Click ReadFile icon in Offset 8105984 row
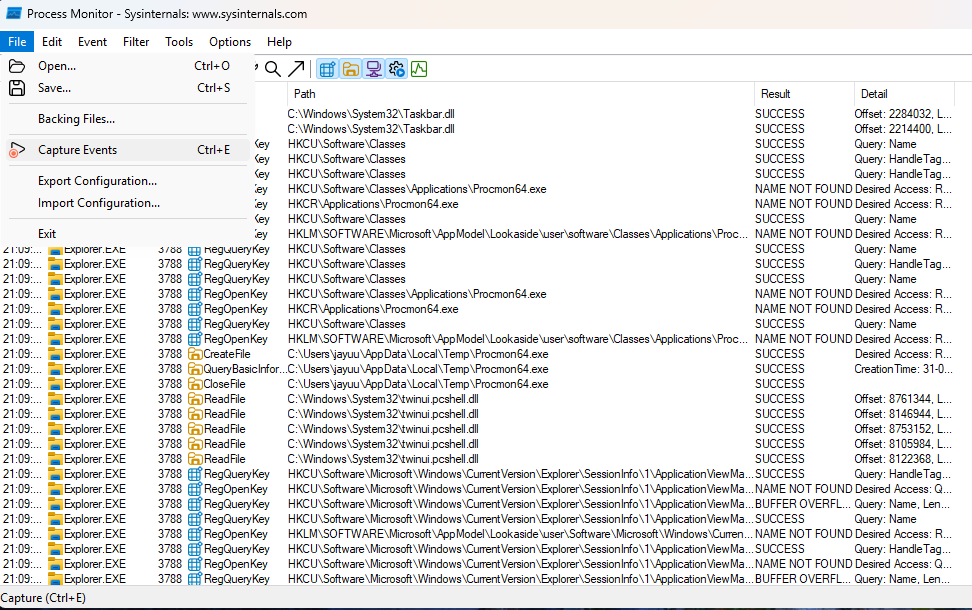This screenshot has width=972, height=610. [x=195, y=444]
